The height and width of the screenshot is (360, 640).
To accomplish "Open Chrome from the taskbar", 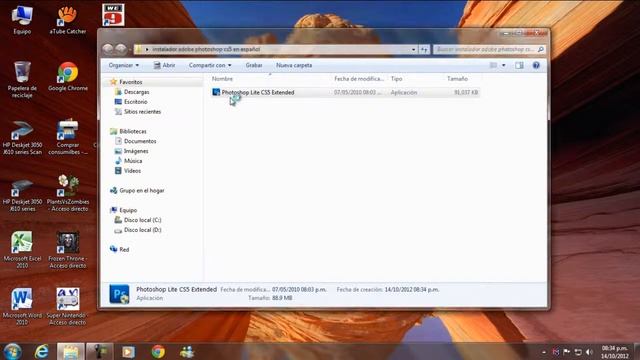I will (158, 351).
